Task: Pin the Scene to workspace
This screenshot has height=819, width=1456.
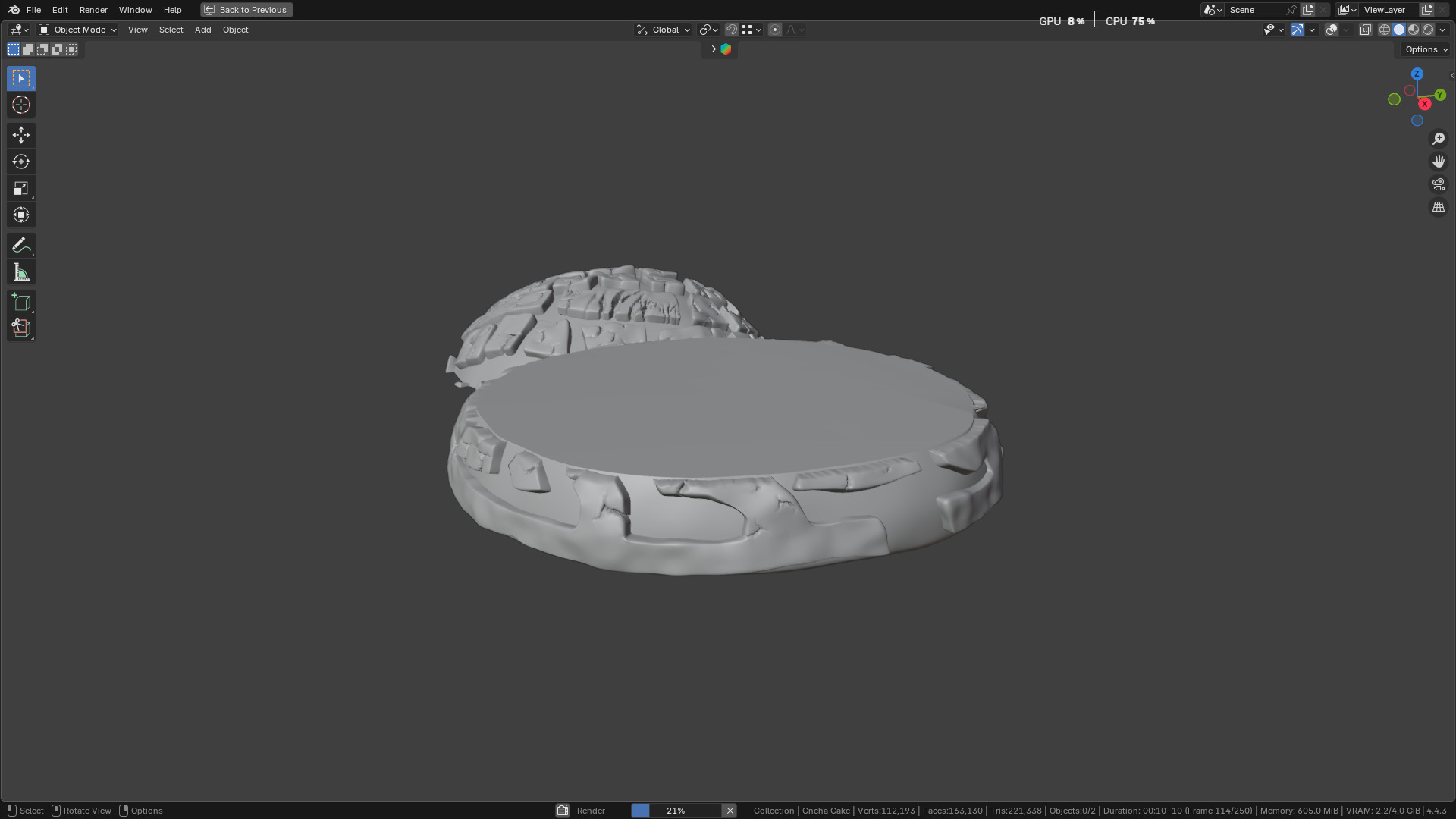Action: click(1291, 10)
